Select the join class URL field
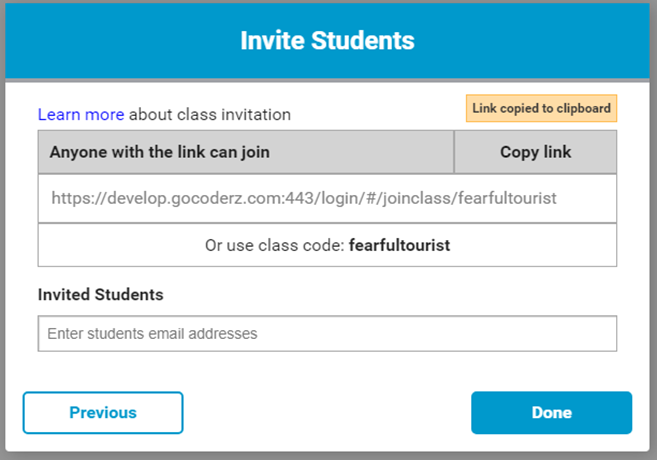This screenshot has height=460, width=657. [x=327, y=198]
